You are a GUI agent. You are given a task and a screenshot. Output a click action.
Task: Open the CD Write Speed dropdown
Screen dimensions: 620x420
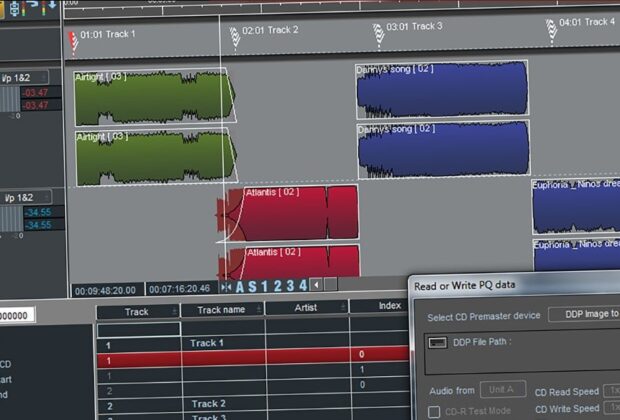point(610,410)
